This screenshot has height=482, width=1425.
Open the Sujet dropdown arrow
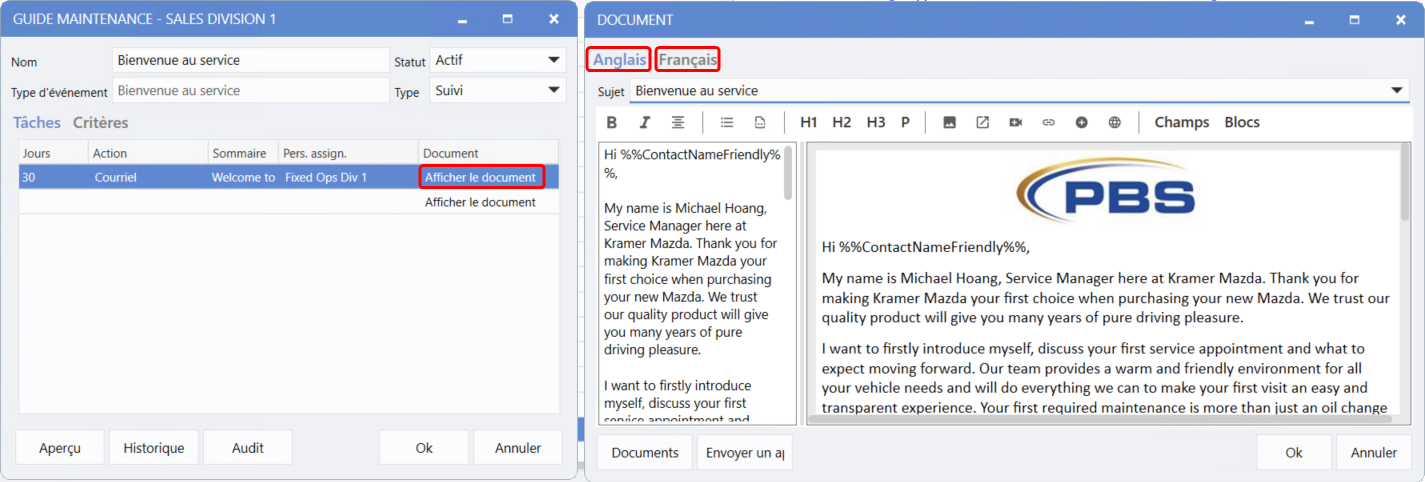(x=1398, y=91)
